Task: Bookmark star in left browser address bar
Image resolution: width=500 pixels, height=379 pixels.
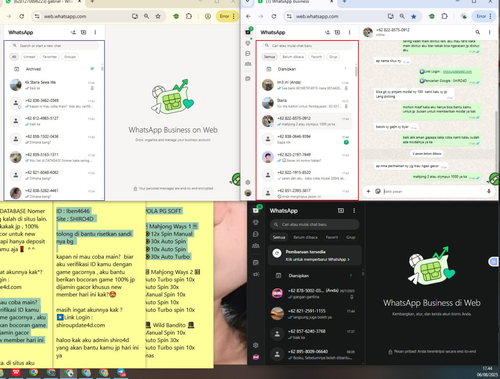Action: click(x=158, y=16)
